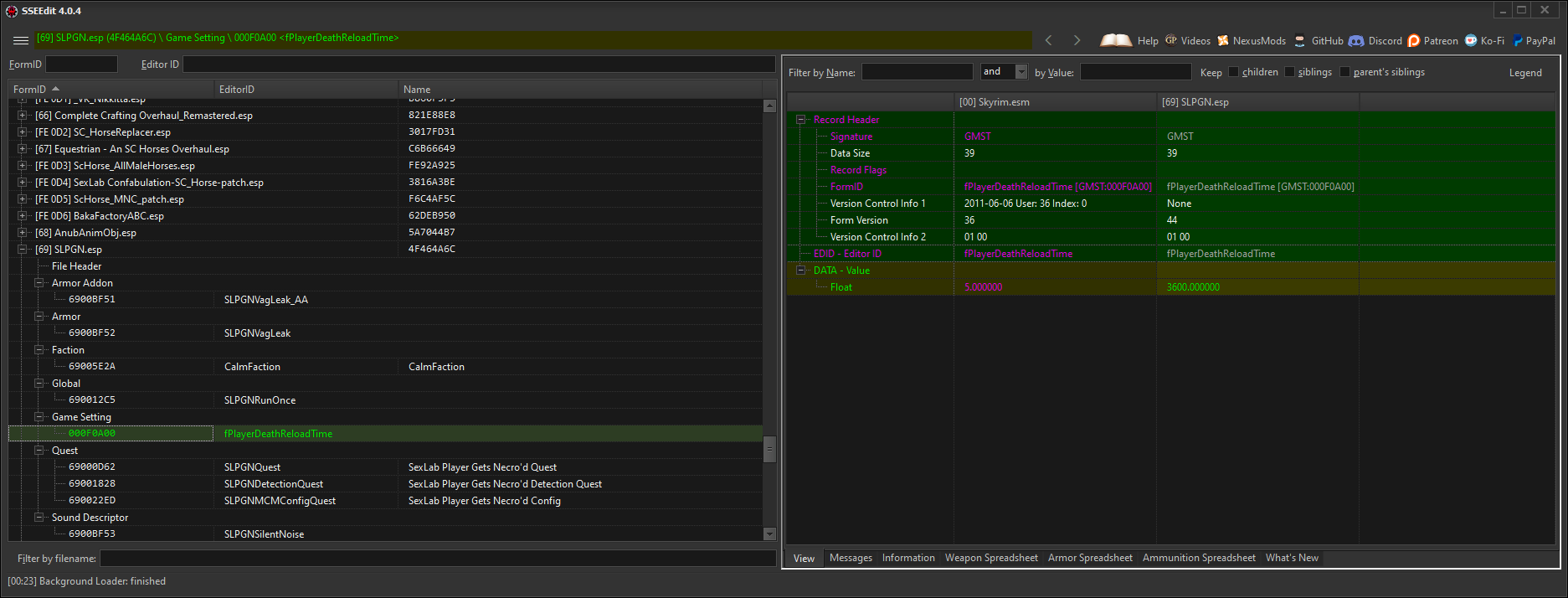Image resolution: width=1568 pixels, height=598 pixels.
Task: Expand [68] AnubAnimObj.esp node
Action: click(23, 233)
